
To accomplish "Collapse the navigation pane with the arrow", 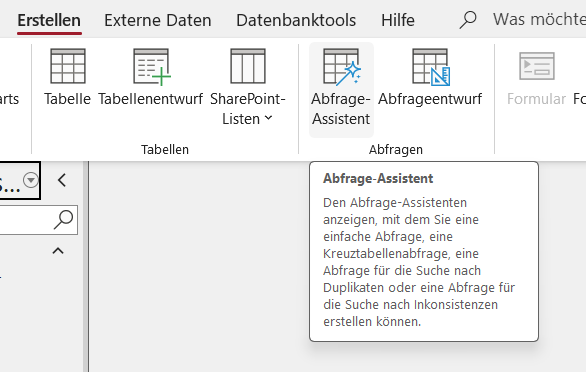I will point(62,180).
